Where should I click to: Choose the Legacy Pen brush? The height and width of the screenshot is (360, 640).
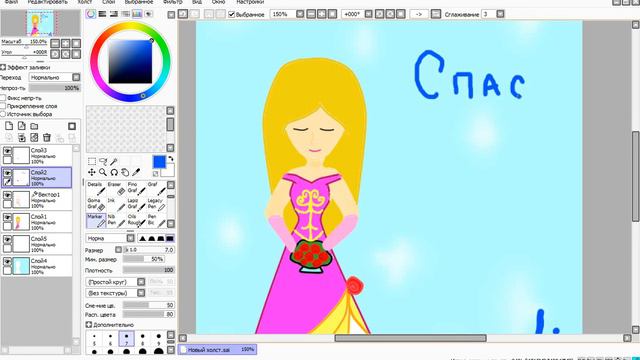157,204
